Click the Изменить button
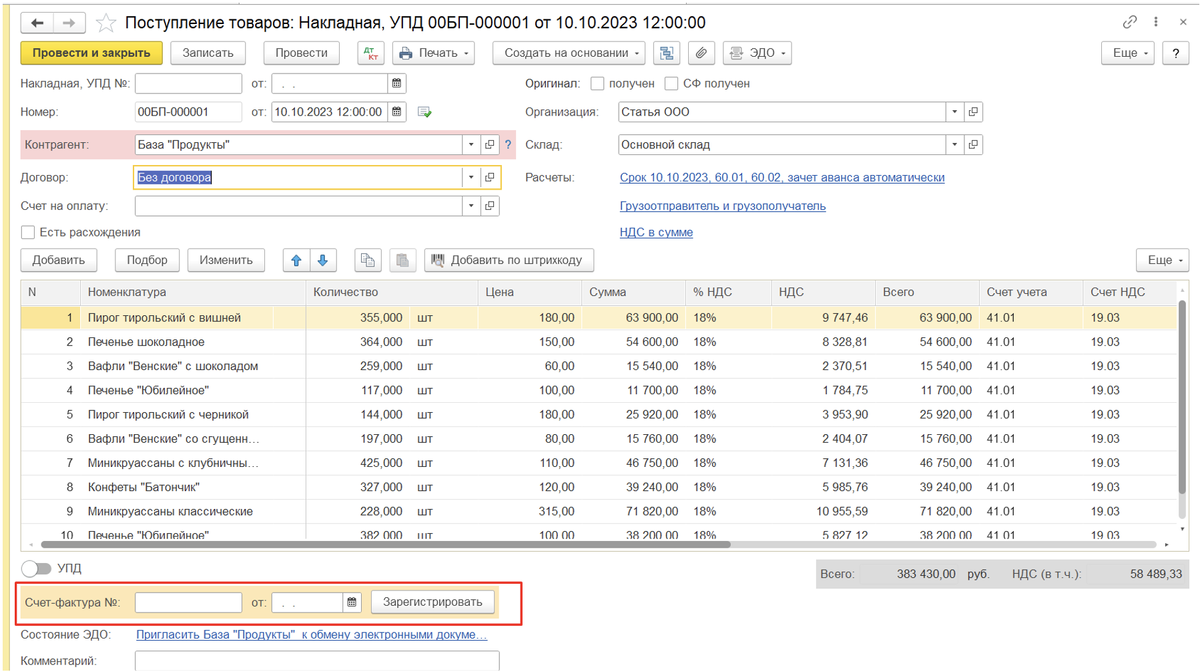 [226, 260]
